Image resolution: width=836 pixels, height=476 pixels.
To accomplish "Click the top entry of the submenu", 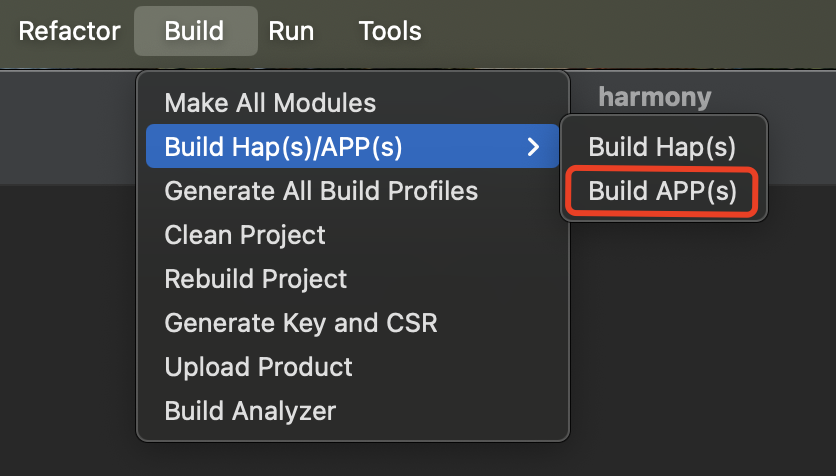I will (x=662, y=148).
